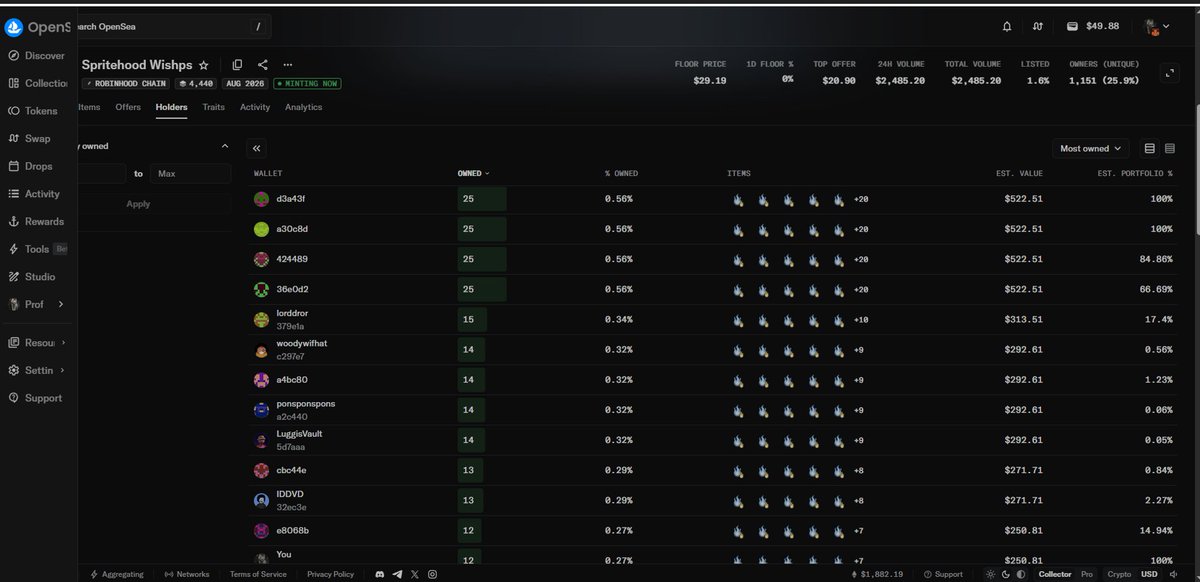Open holder woodywifhat profile
Image resolution: width=1200 pixels, height=582 pixels.
point(302,344)
